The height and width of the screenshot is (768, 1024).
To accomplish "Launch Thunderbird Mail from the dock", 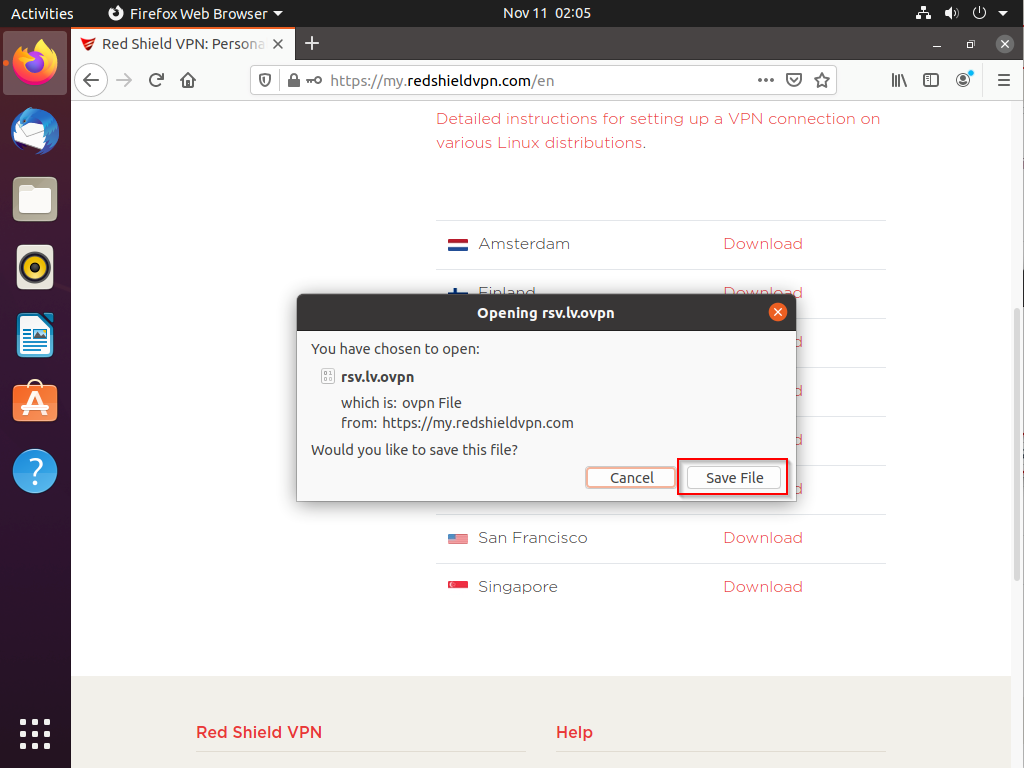I will coord(35,132).
